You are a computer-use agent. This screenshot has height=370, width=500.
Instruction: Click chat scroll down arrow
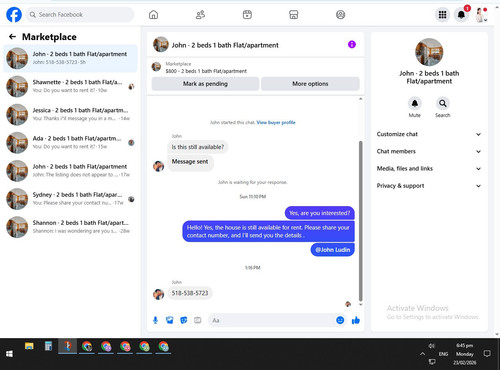(360, 304)
